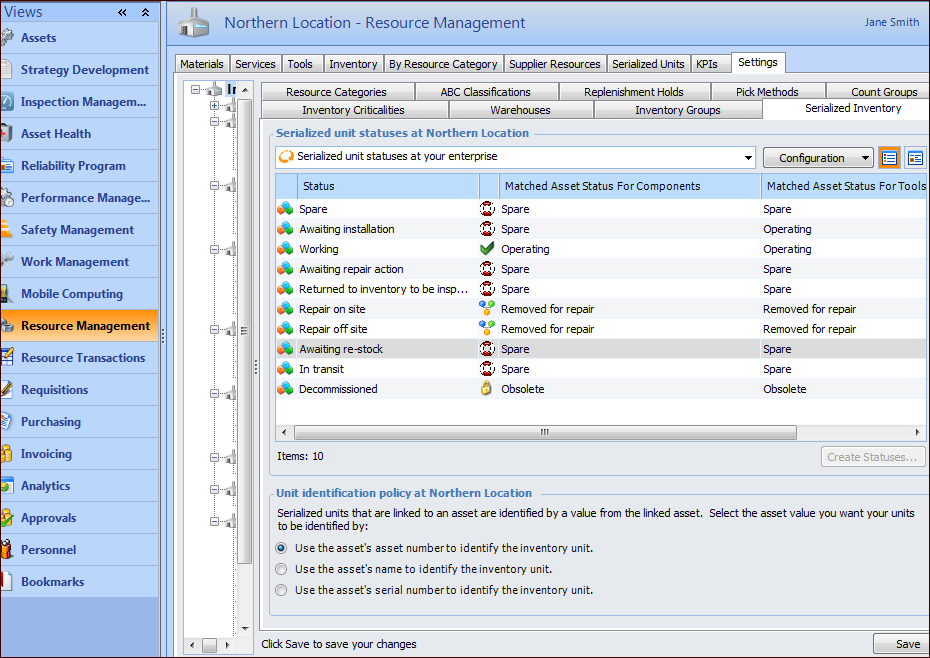The height and width of the screenshot is (658, 930).
Task: Click the horizontal scrollbar of the status grid
Action: click(545, 433)
